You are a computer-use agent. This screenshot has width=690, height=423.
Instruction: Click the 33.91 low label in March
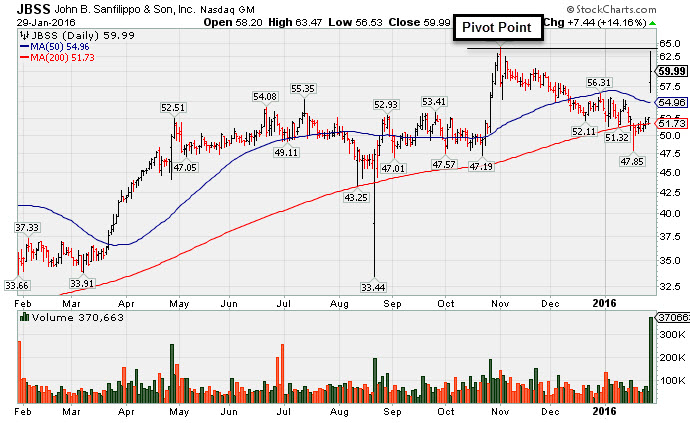click(x=82, y=283)
